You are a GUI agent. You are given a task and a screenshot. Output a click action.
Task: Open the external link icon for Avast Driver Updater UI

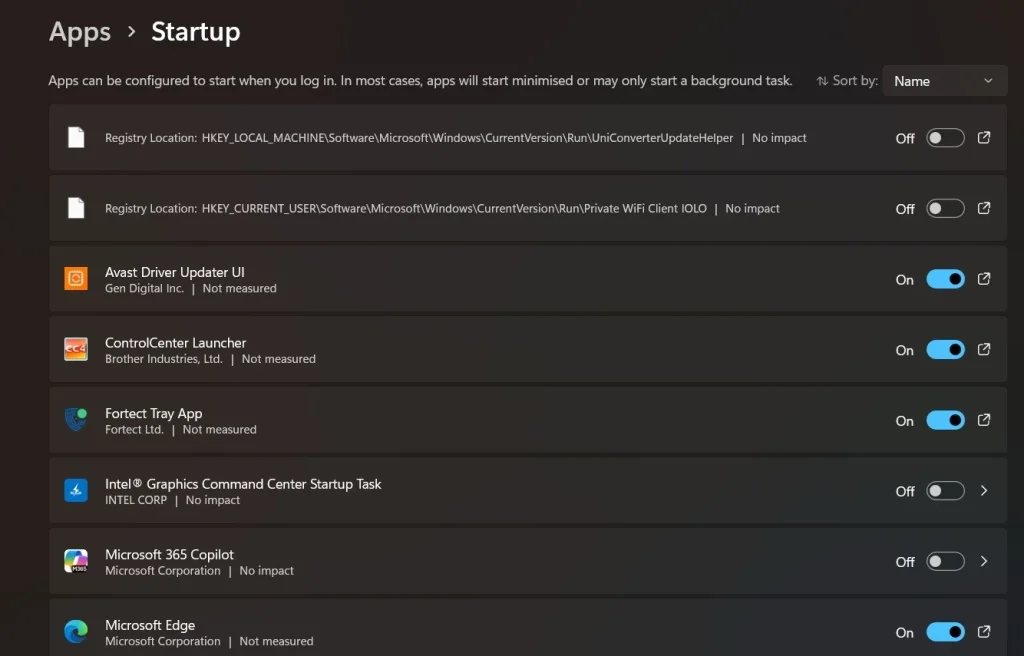[984, 279]
